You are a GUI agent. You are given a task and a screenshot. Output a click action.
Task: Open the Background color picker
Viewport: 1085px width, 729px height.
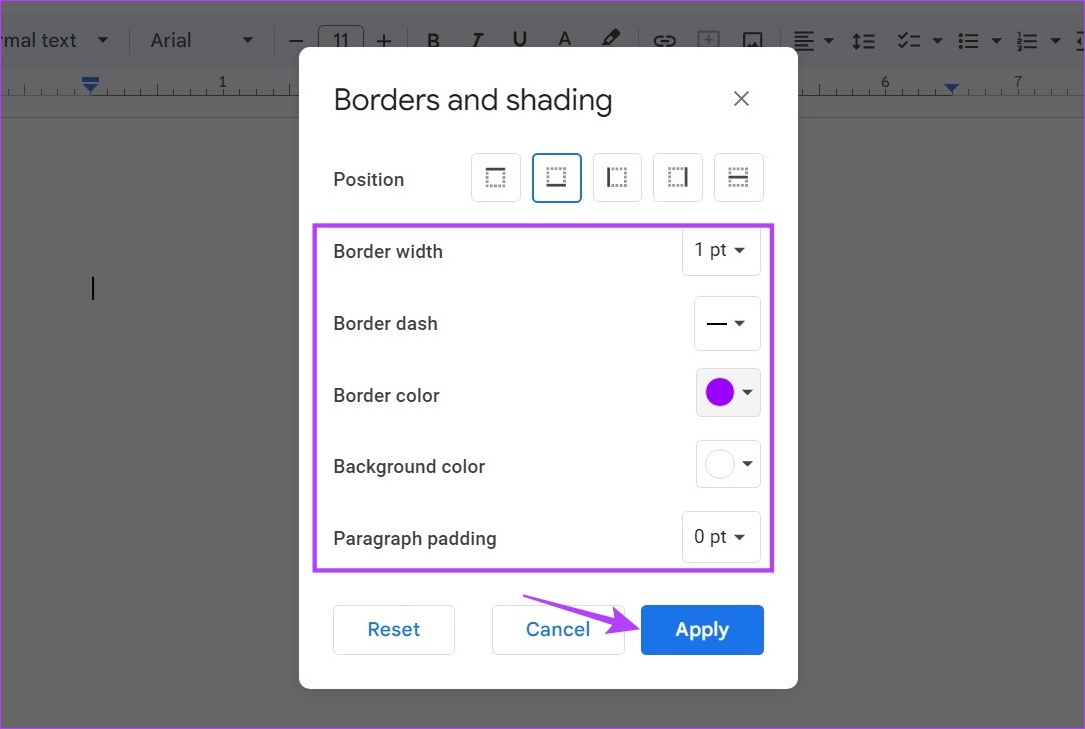coord(728,463)
